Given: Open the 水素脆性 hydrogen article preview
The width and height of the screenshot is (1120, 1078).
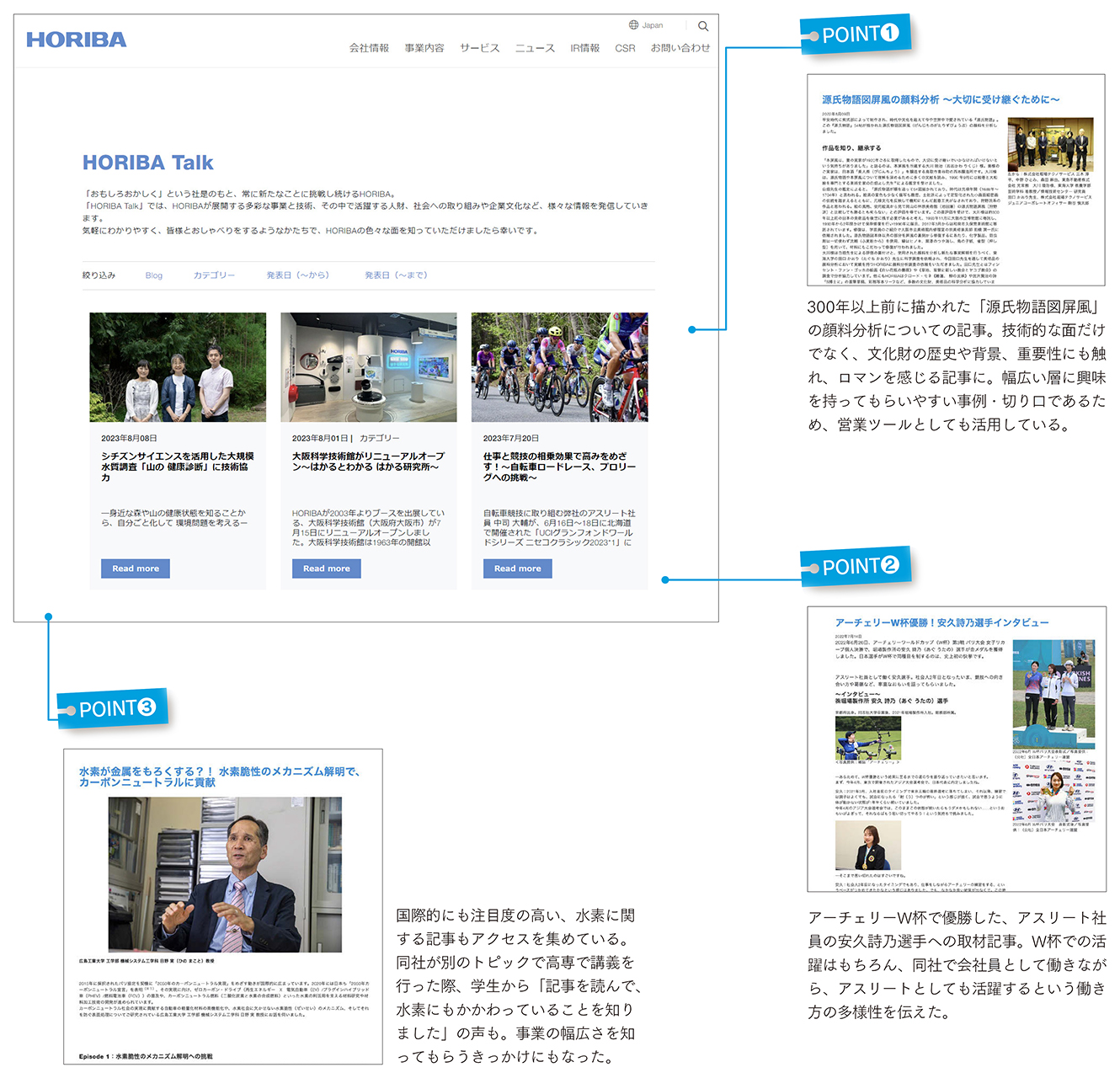Looking at the screenshot, I should [223, 906].
